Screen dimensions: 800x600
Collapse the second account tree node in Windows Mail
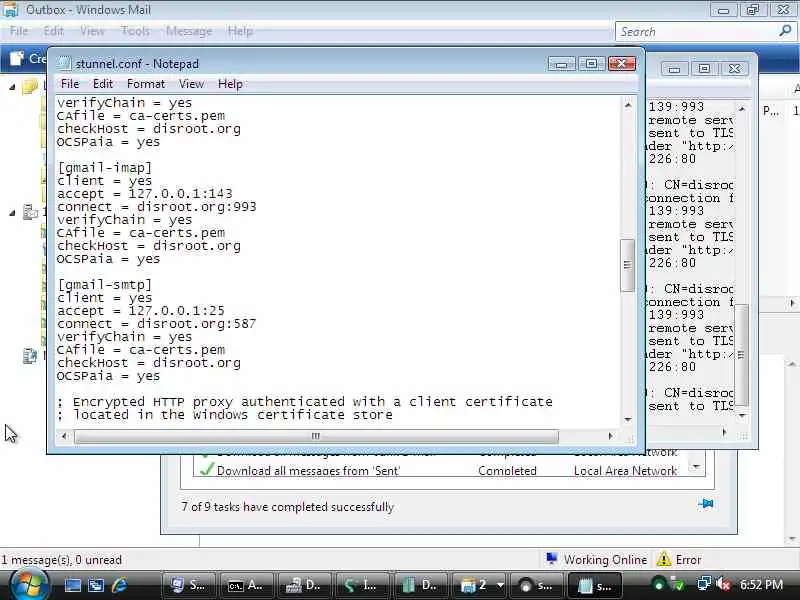(12, 213)
